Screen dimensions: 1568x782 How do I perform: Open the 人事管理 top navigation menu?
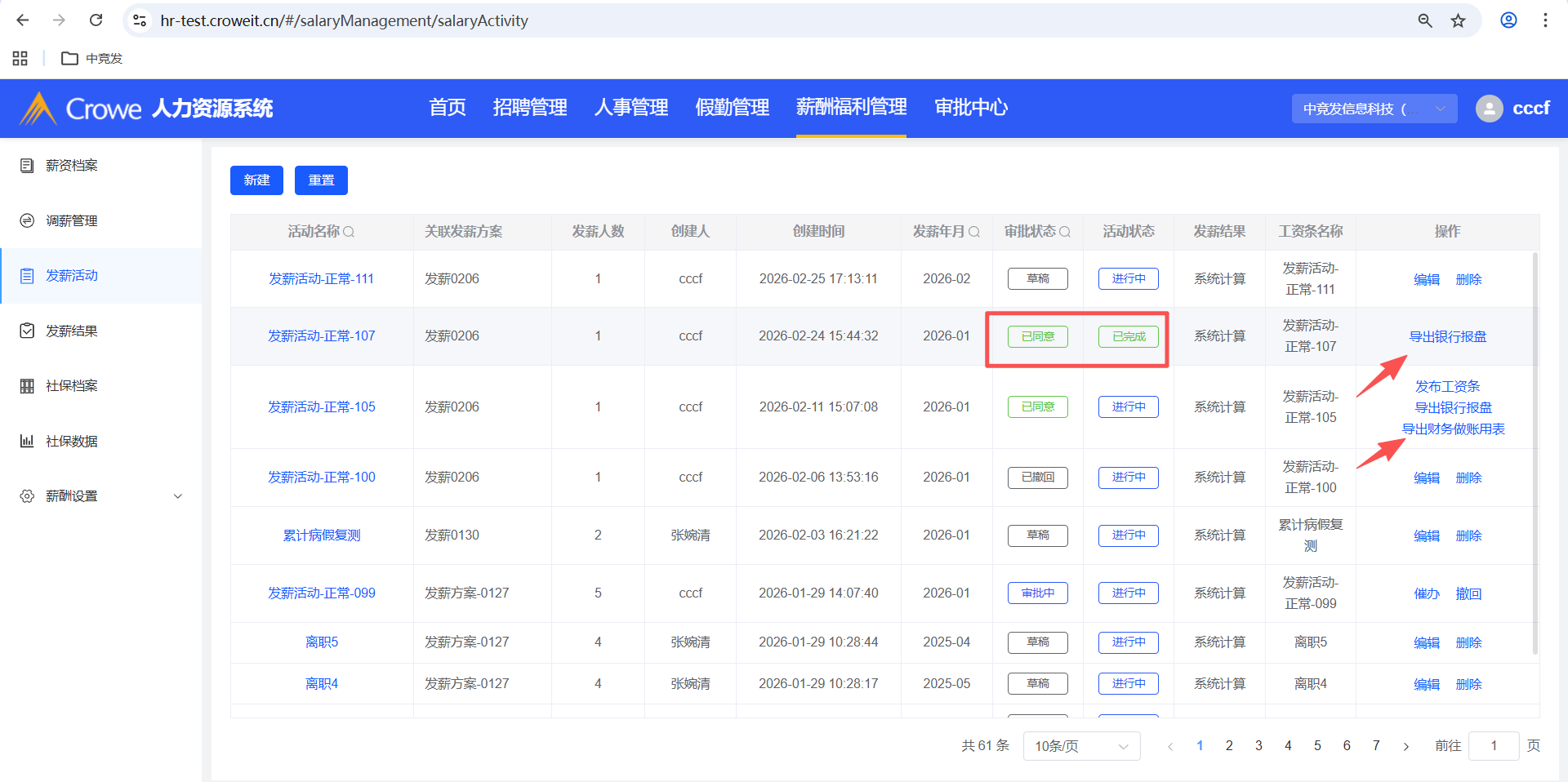[630, 108]
